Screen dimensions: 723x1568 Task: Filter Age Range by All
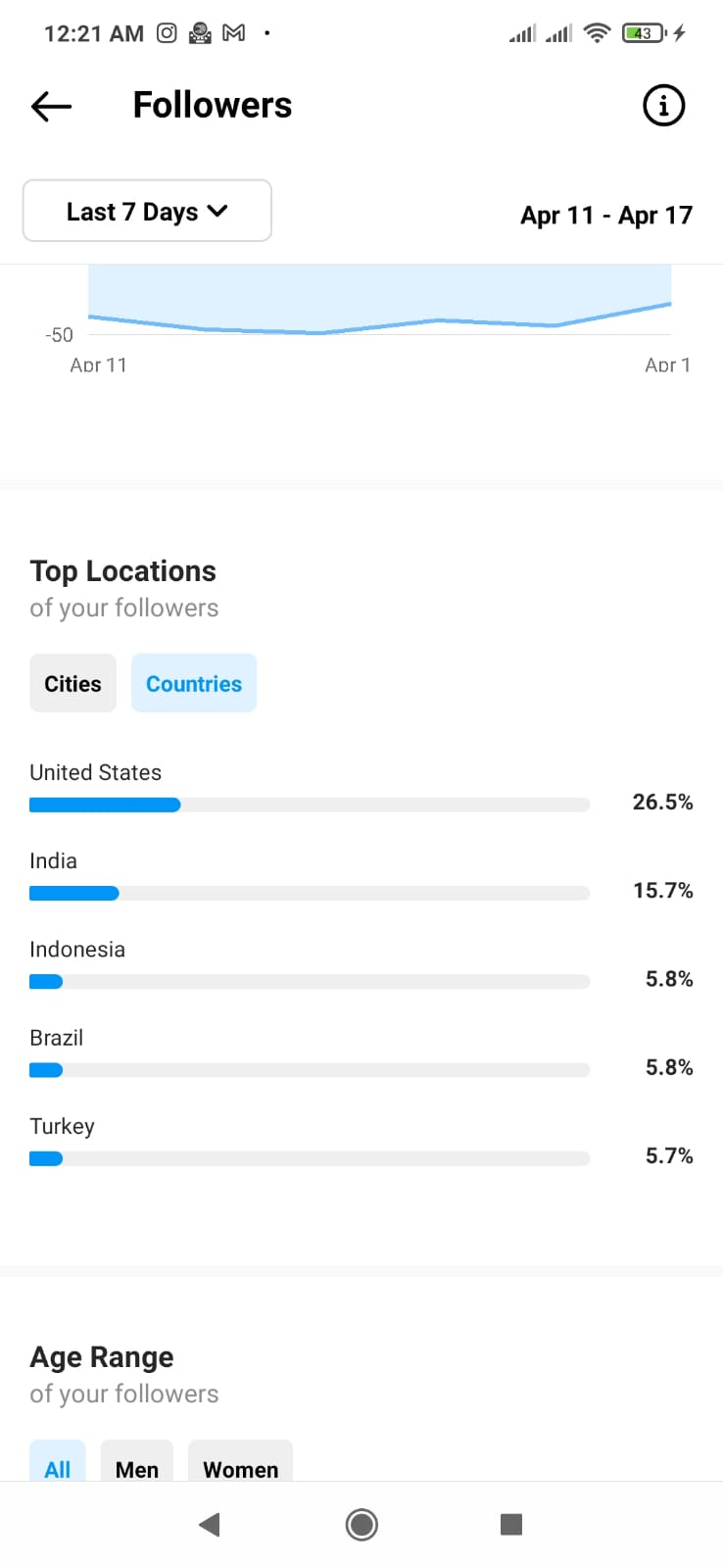(x=58, y=1467)
